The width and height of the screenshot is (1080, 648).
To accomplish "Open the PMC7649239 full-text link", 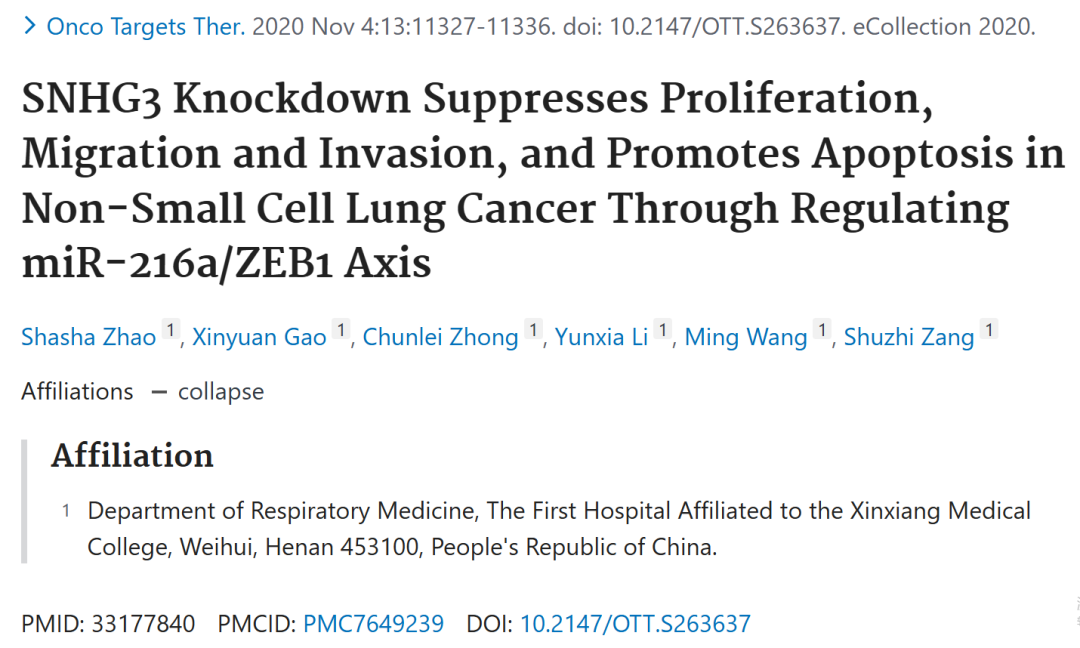I will tap(373, 624).
